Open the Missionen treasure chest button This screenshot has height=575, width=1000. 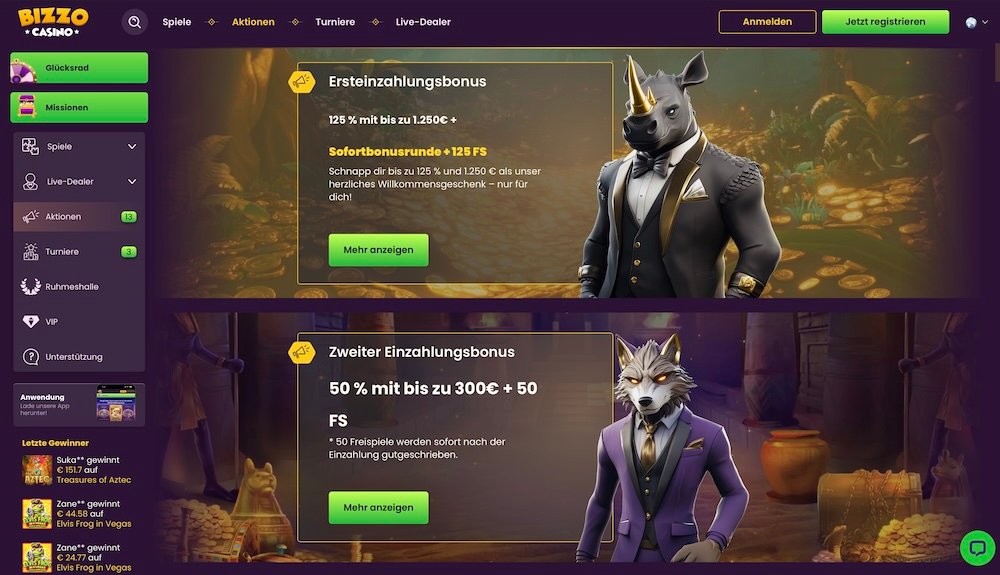[x=79, y=107]
